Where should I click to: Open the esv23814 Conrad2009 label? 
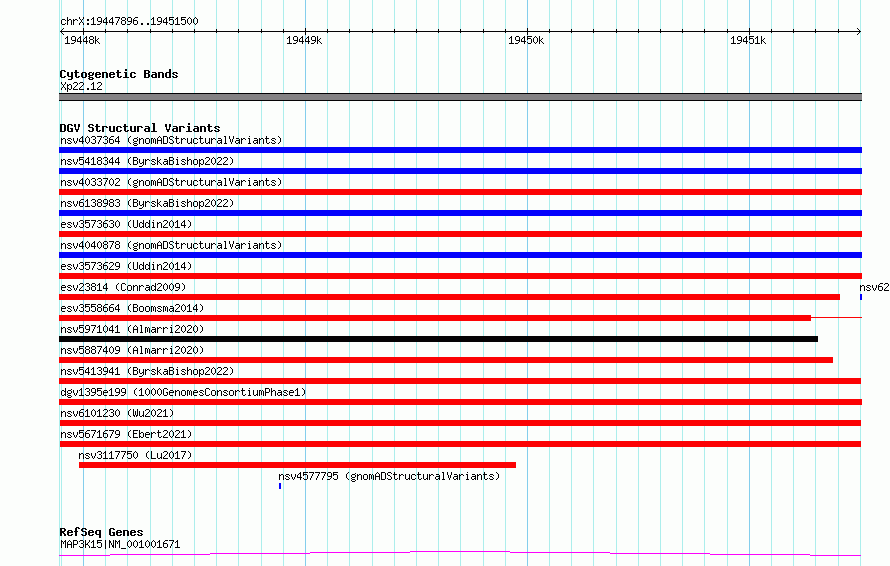tap(123, 287)
